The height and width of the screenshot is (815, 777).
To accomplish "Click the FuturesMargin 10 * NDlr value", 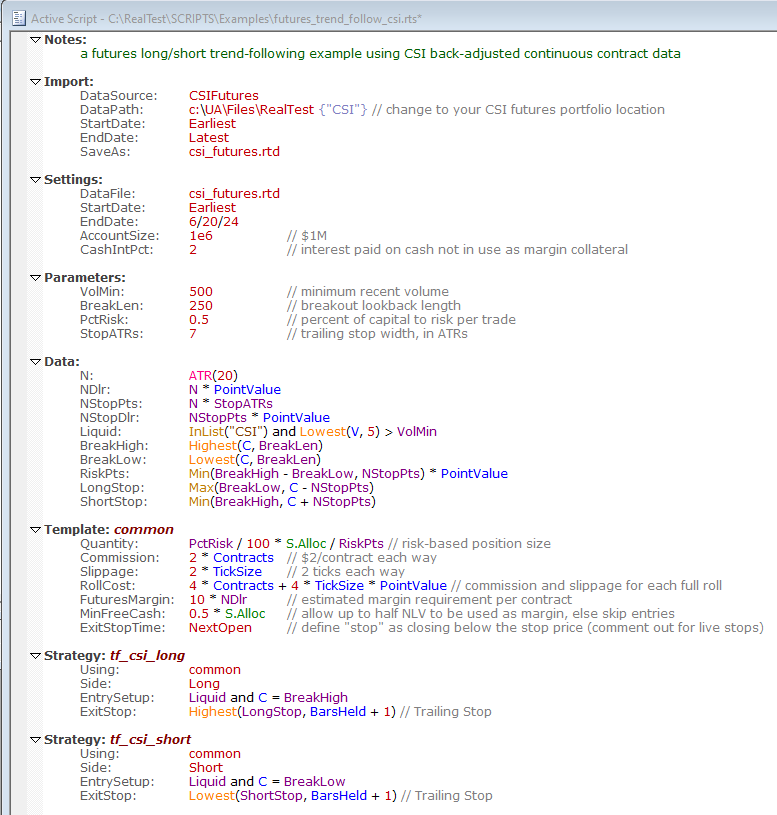I will click(218, 600).
